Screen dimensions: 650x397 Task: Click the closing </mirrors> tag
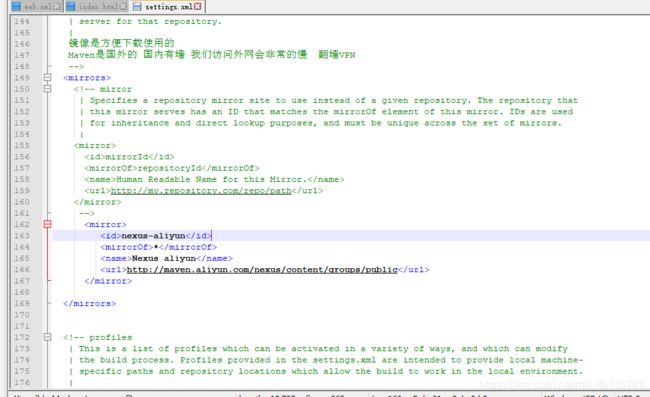tap(90, 303)
